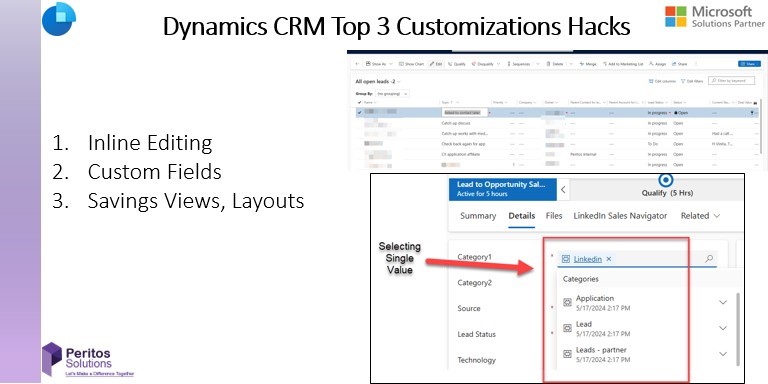The width and height of the screenshot is (768, 384).
Task: Click Edit columns above the grid
Action: pos(662,81)
